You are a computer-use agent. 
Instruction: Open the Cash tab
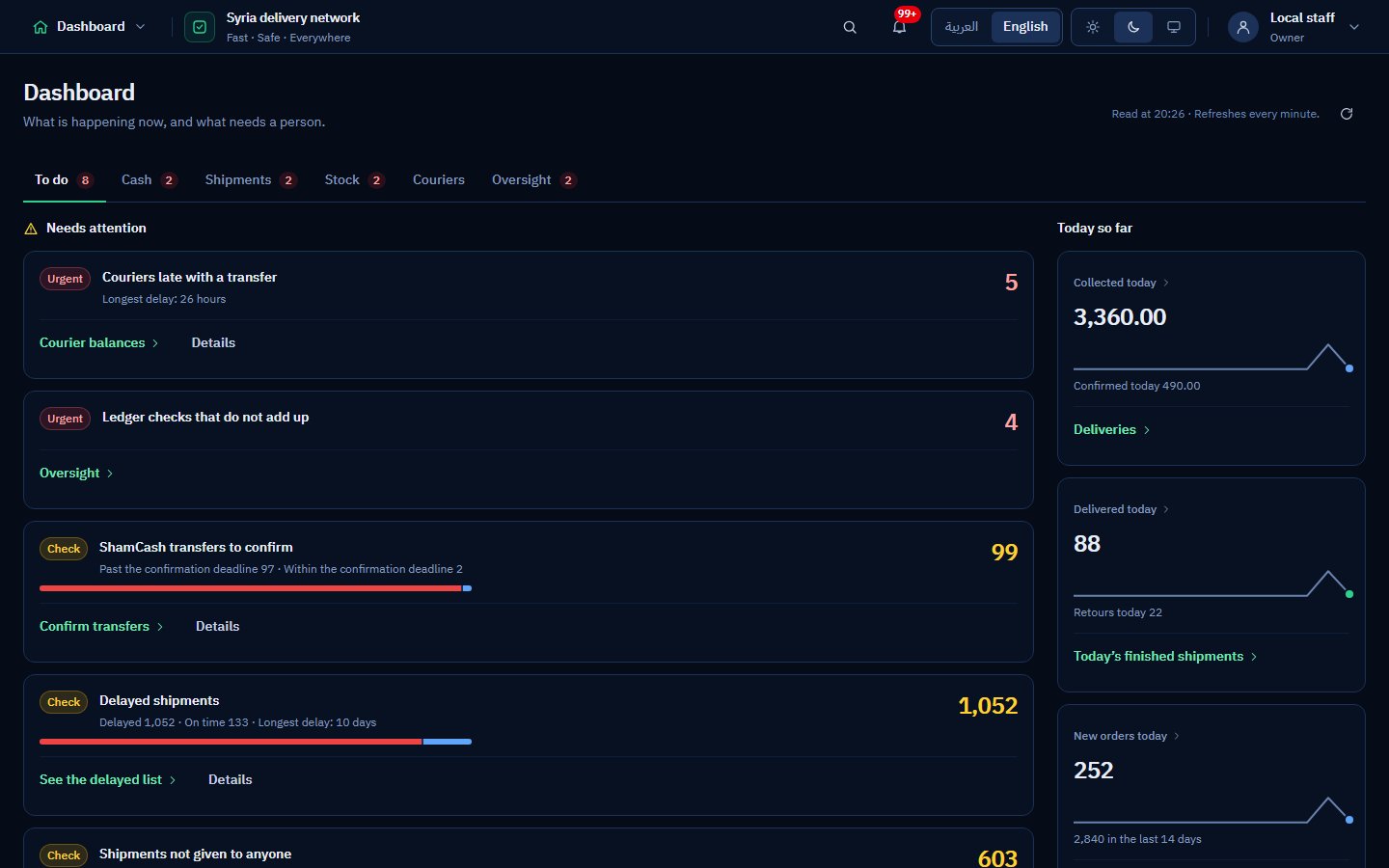[x=149, y=180]
